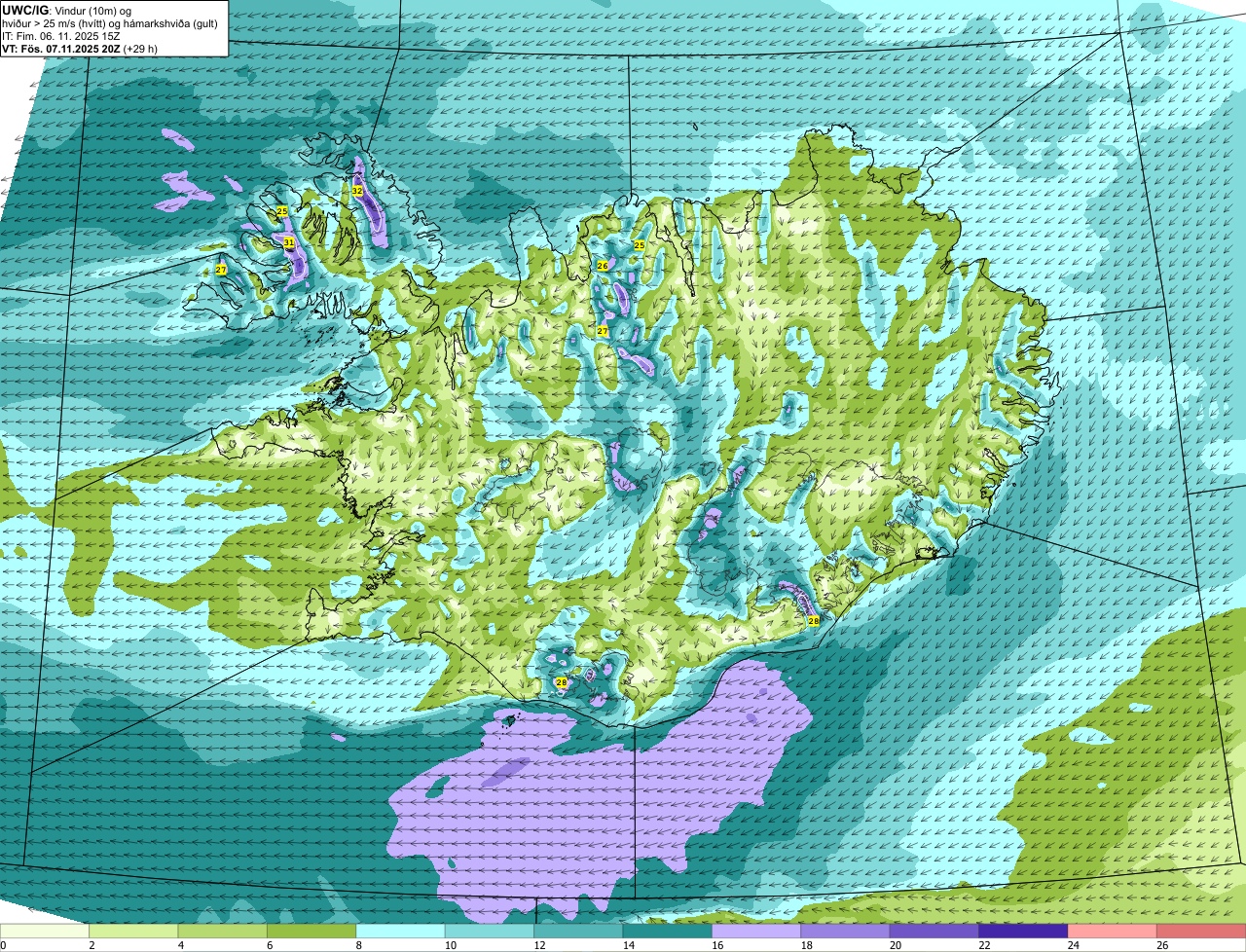This screenshot has width=1246, height=952.
Task: Pick the deep indigo 22–24 m/s swatch
Action: pos(1023,932)
